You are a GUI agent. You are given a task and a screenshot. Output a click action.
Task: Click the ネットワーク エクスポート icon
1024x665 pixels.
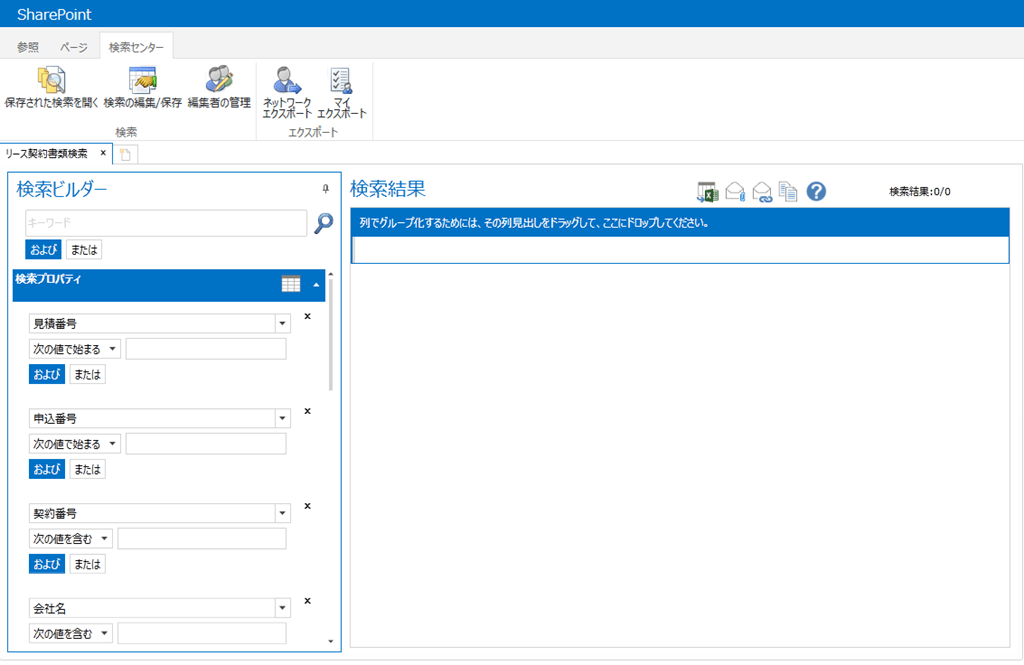pos(287,80)
